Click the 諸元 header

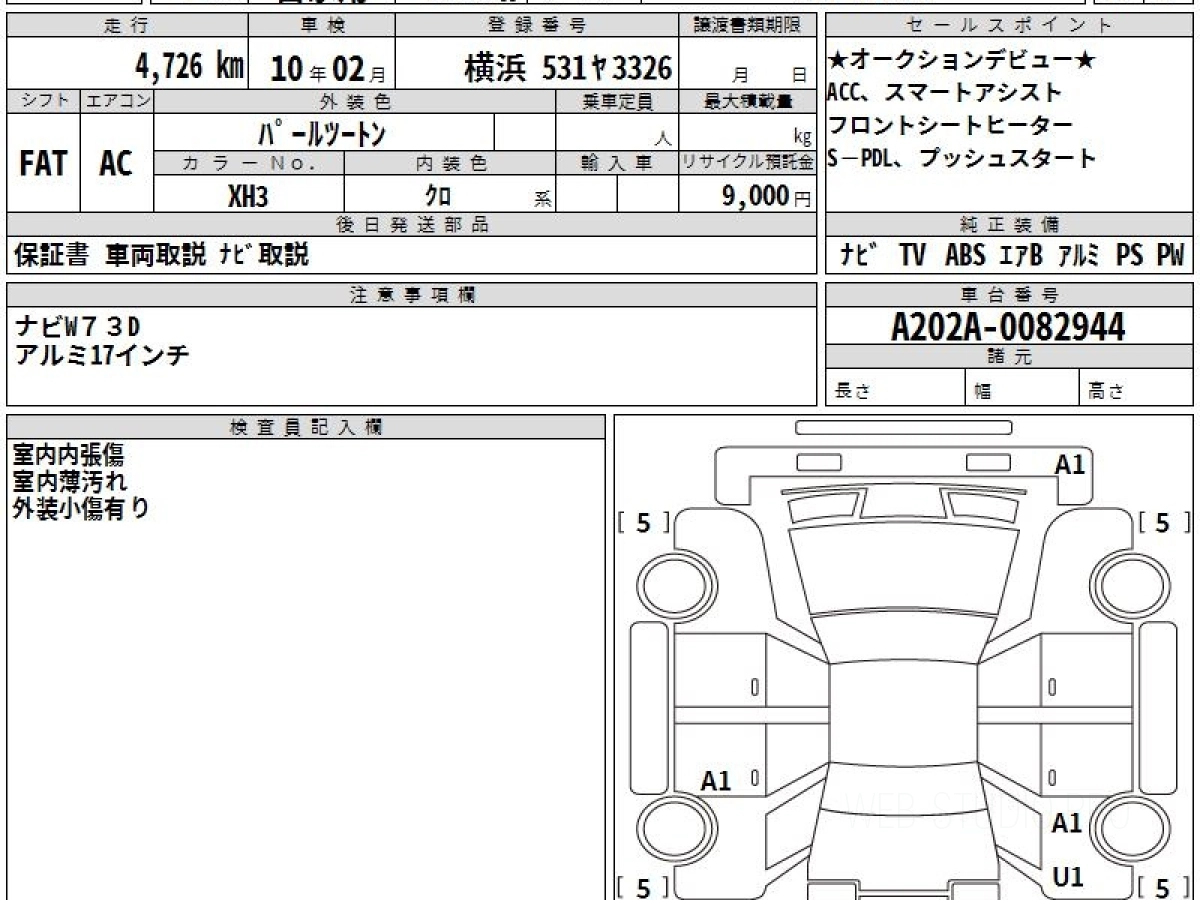point(1009,357)
